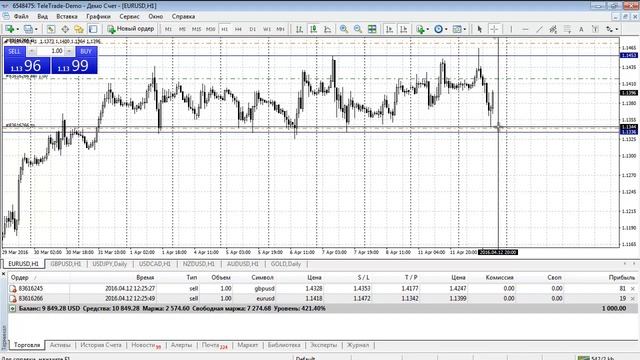Switch to the GBPUSD,H1 chart tab
Image resolution: width=640 pixels, height=360 pixels.
pyautogui.click(x=66, y=264)
